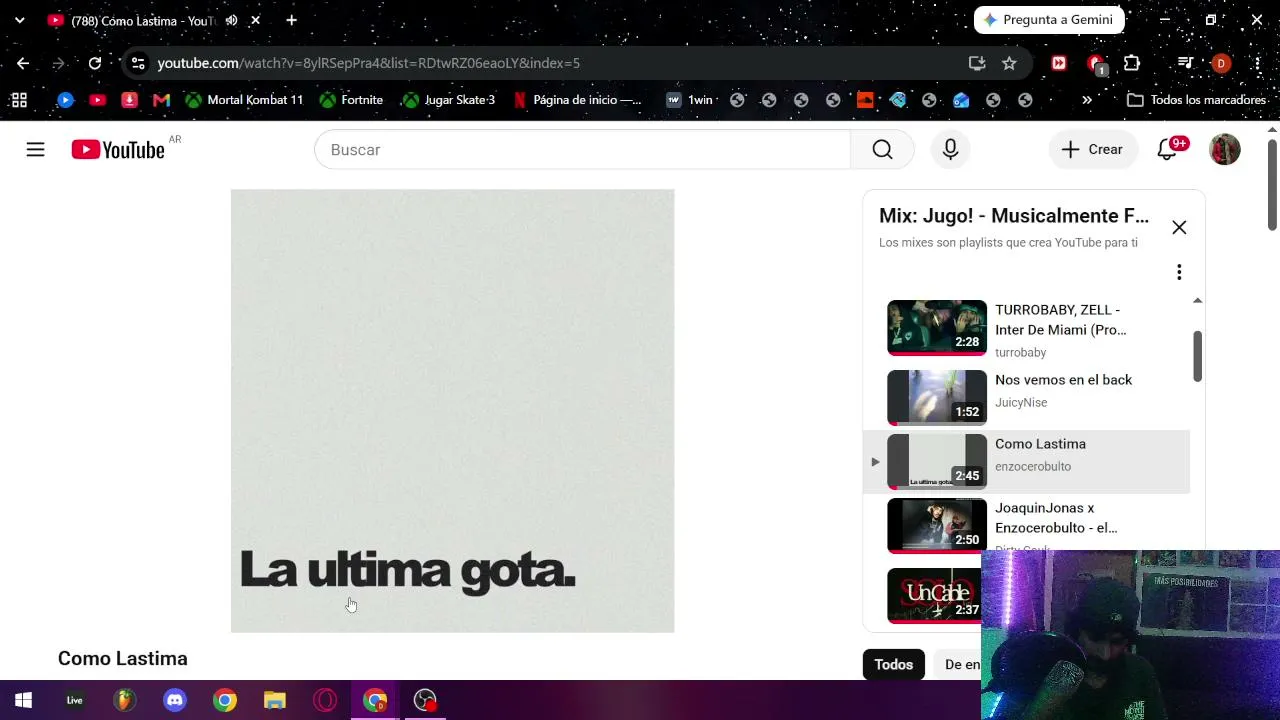Screen dimensions: 1280x720
Task: Click the search magnifier button
Action: tap(882, 150)
